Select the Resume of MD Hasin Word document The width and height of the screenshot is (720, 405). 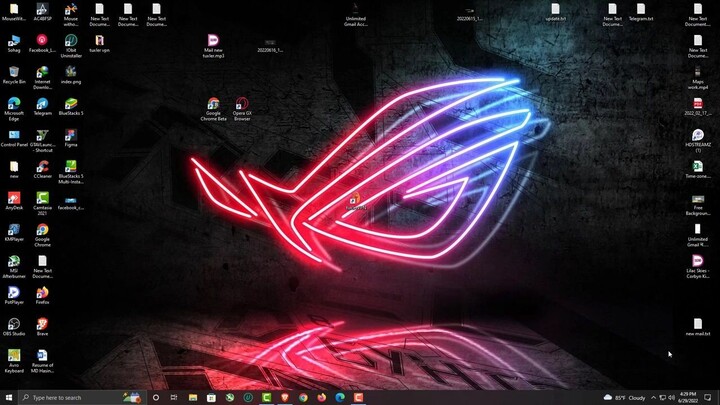[x=42, y=361]
